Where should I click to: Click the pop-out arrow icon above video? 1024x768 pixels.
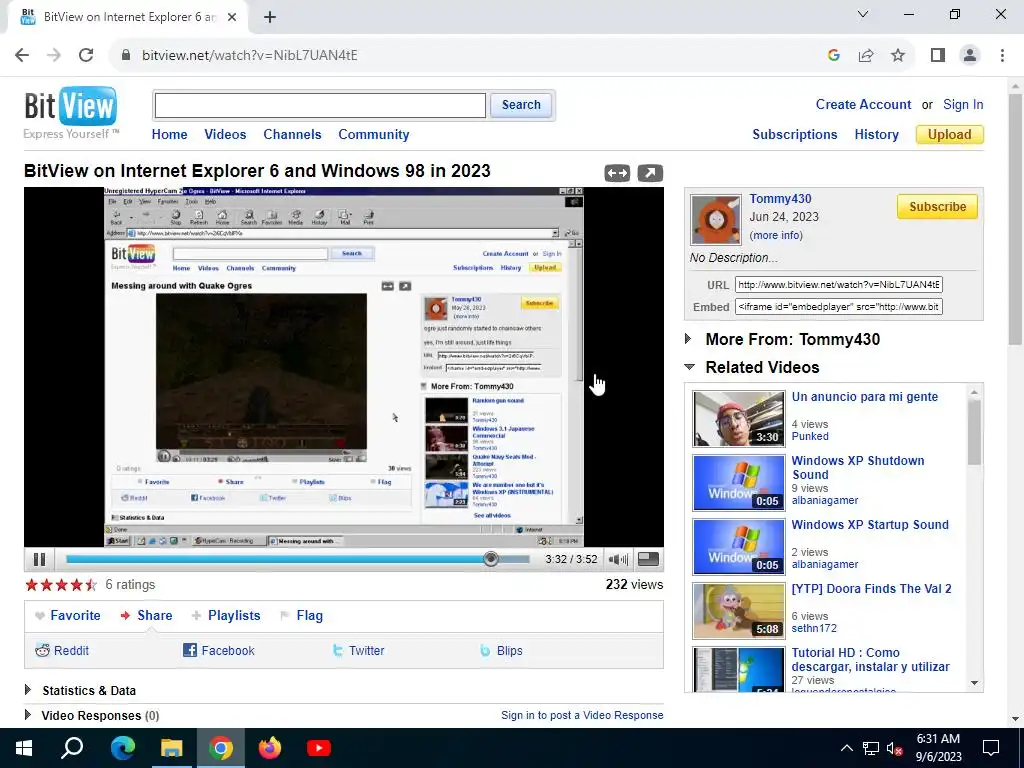[x=650, y=173]
